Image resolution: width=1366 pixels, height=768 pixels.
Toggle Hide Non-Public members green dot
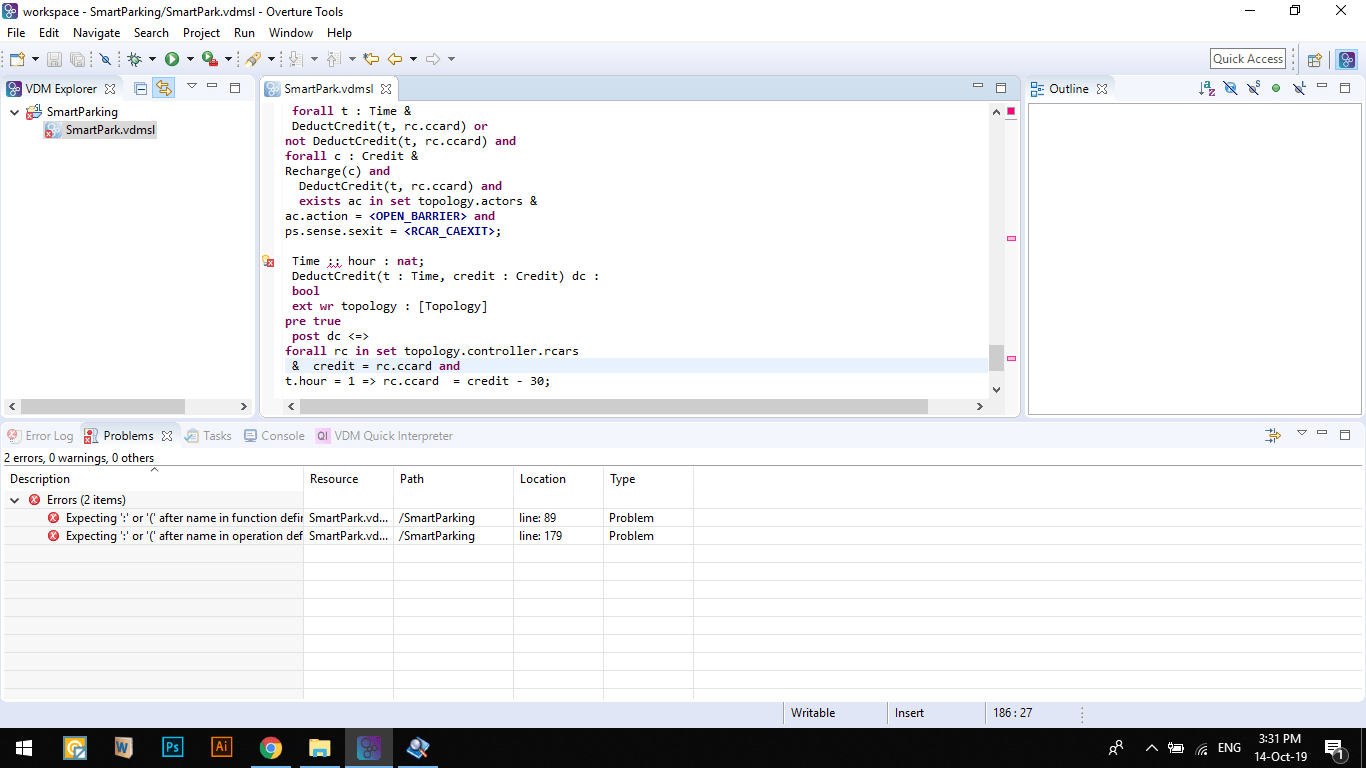[1276, 88]
